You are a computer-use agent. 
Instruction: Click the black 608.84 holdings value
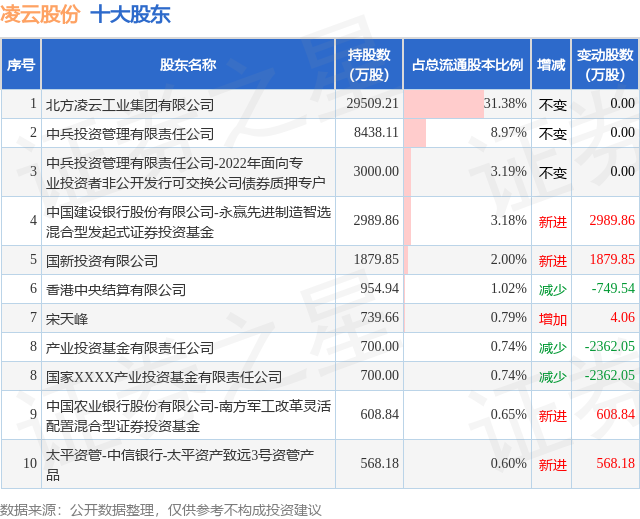coord(379,414)
